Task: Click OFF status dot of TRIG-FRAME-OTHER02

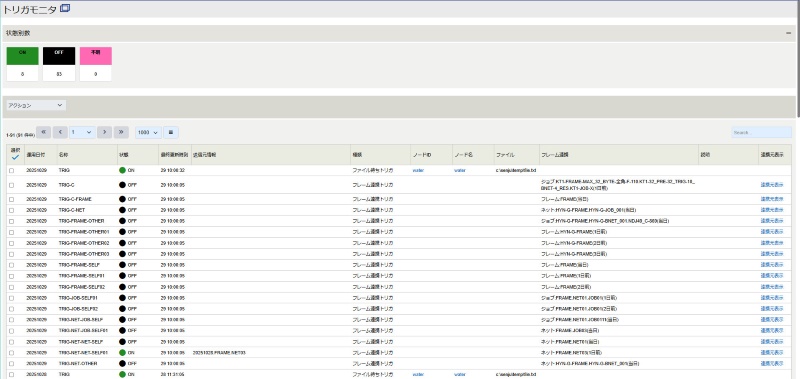Action: point(122,243)
